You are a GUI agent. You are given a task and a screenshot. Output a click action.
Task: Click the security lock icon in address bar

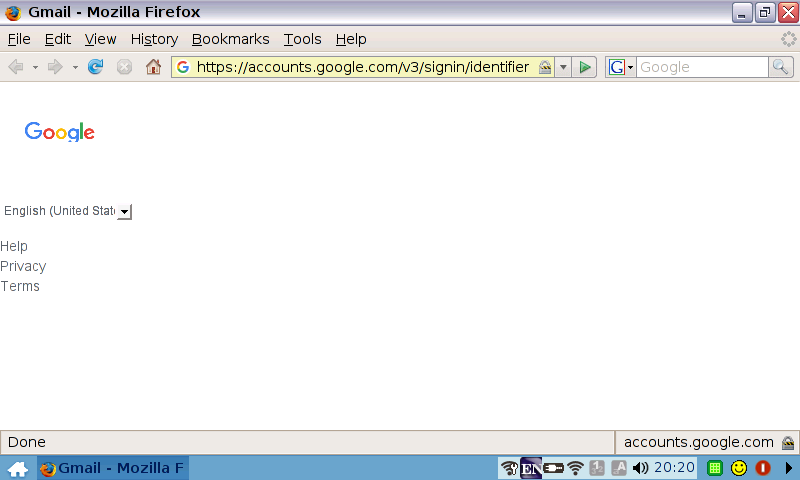[545, 67]
